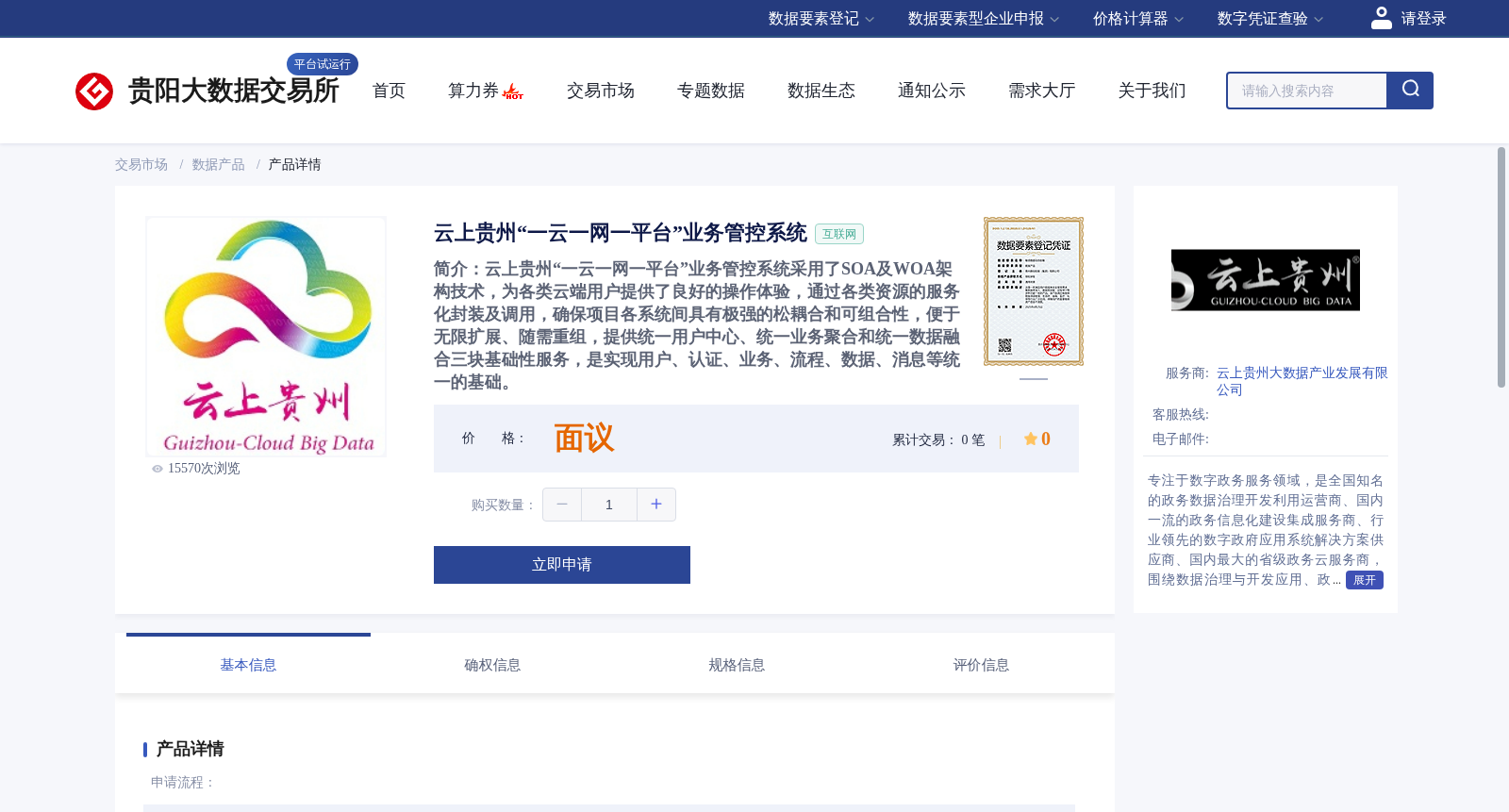The height and width of the screenshot is (812, 1509).
Task: Click the user login avatar icon
Action: point(1381,18)
